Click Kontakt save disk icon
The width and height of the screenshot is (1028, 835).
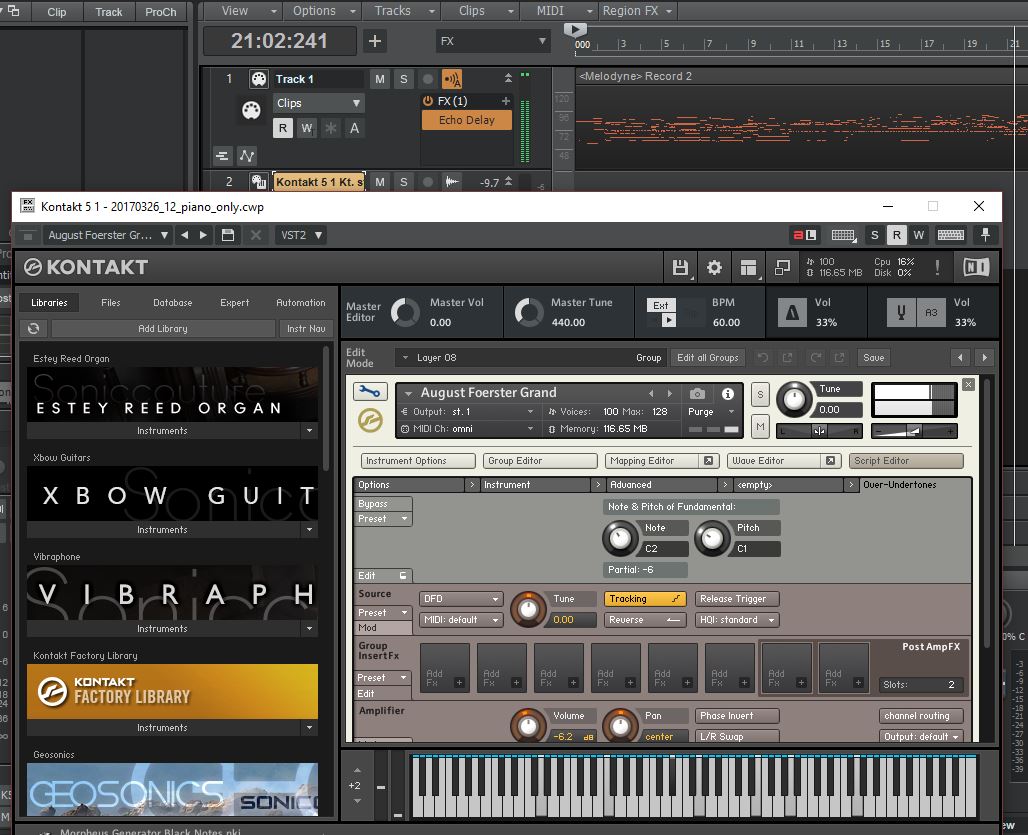pyautogui.click(x=680, y=267)
